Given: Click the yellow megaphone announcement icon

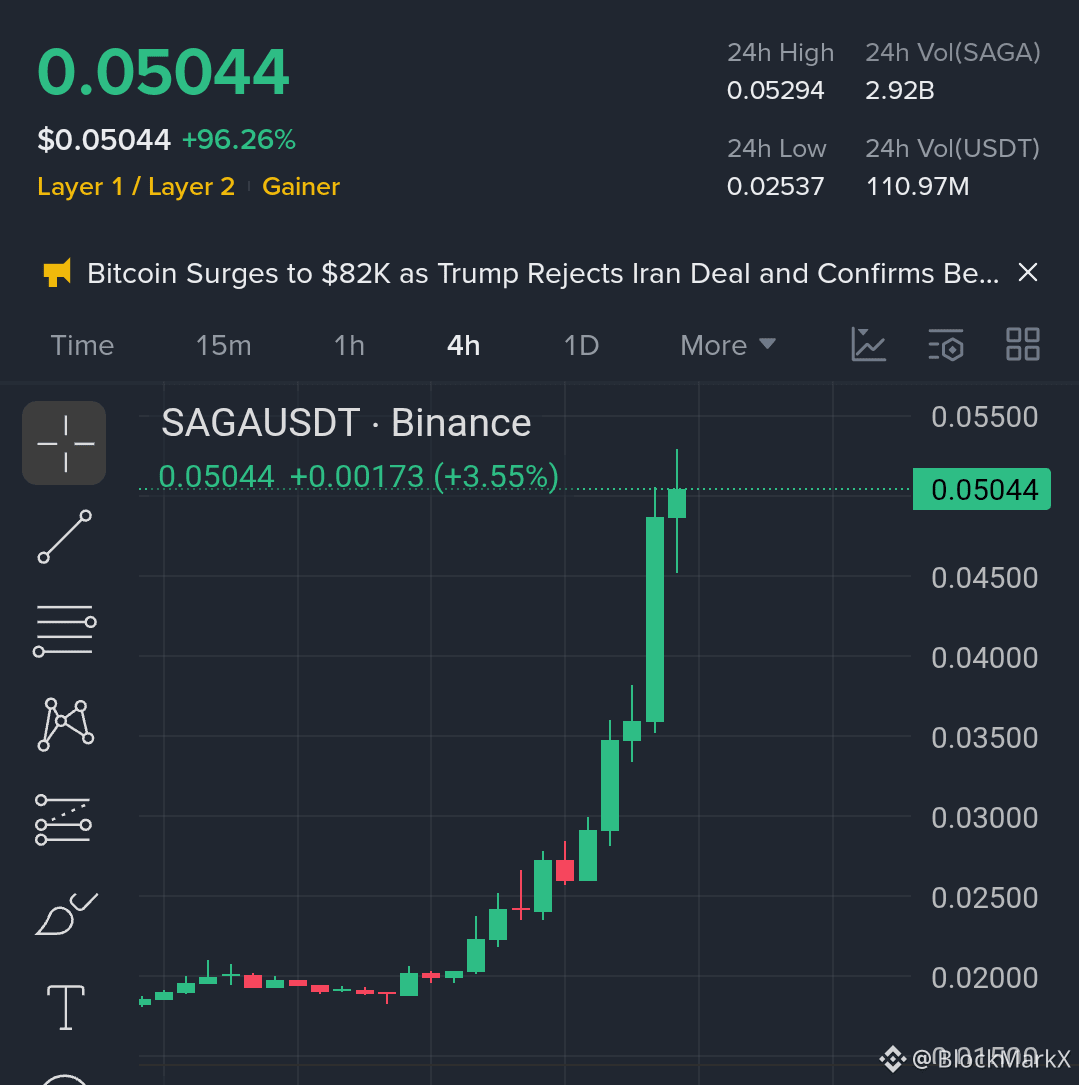Looking at the screenshot, I should point(57,273).
